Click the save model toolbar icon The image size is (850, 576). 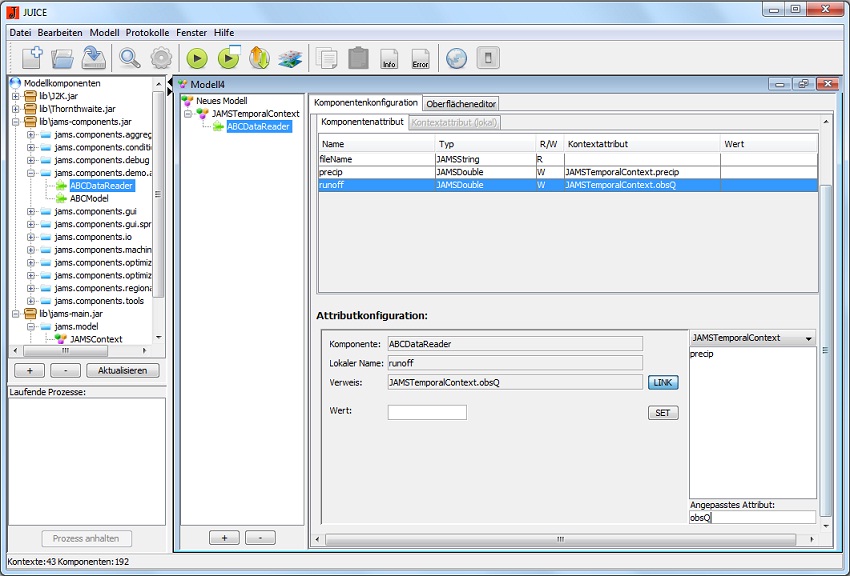tap(95, 58)
